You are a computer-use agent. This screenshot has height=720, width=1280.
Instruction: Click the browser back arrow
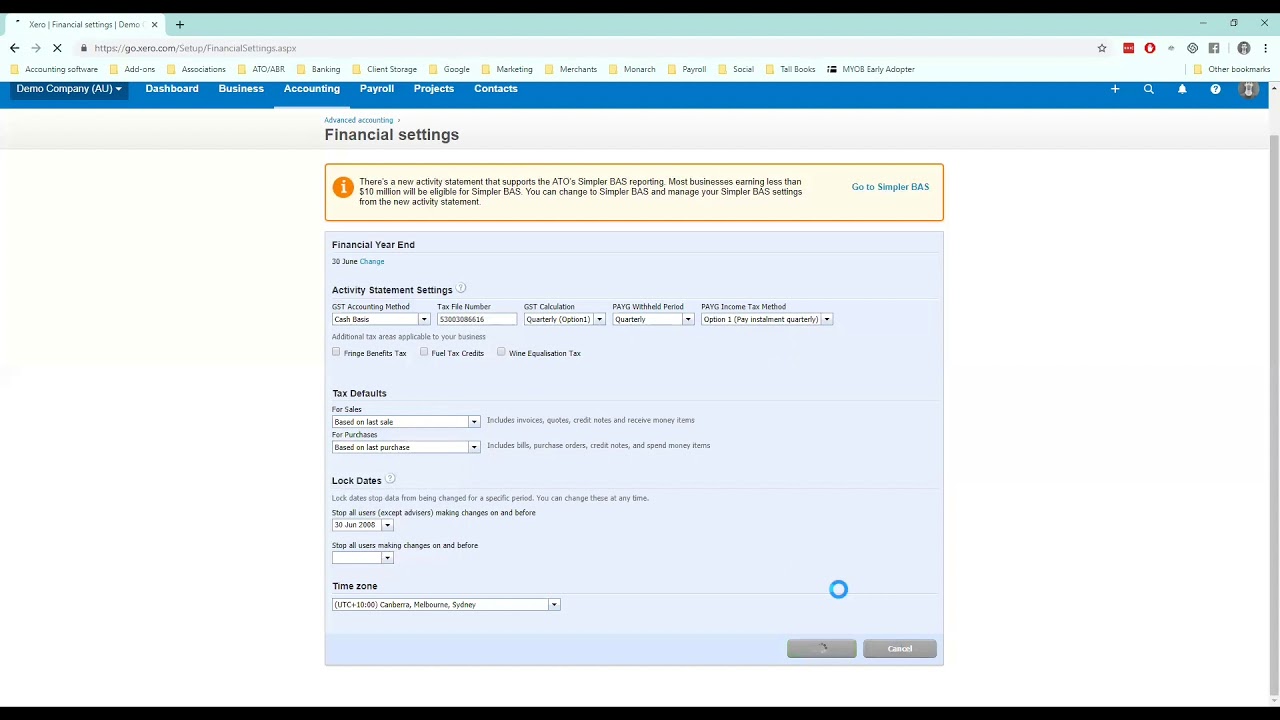pos(14,48)
